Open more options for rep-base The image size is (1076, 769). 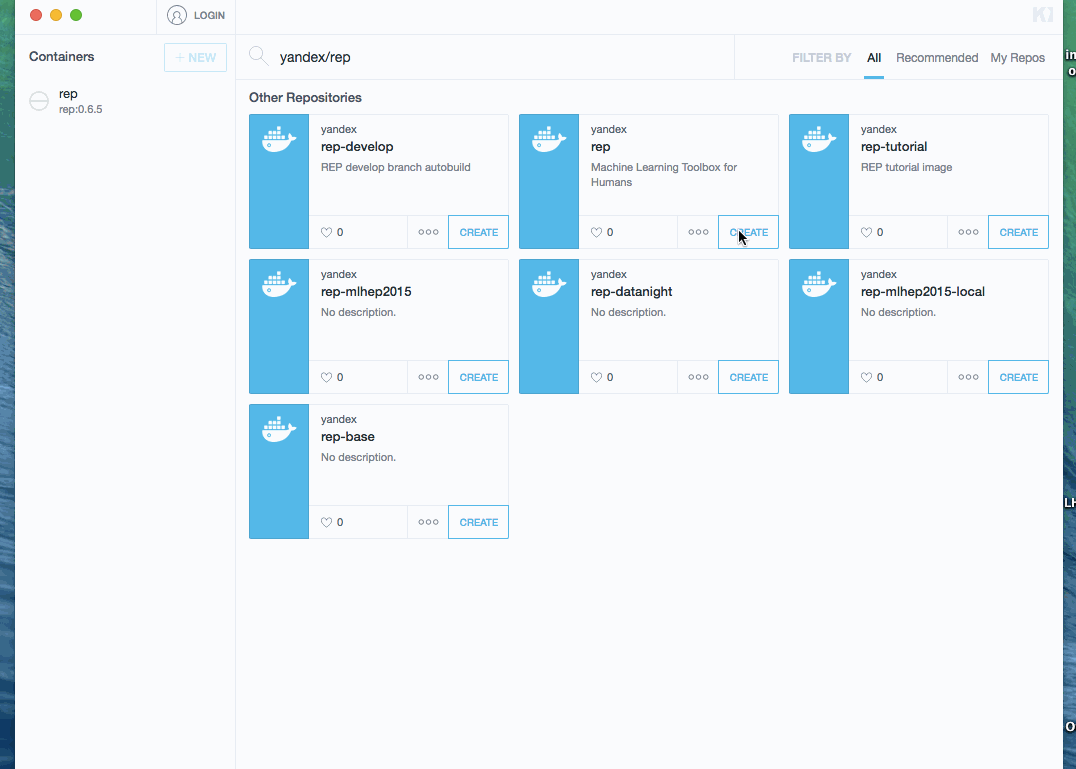[428, 522]
